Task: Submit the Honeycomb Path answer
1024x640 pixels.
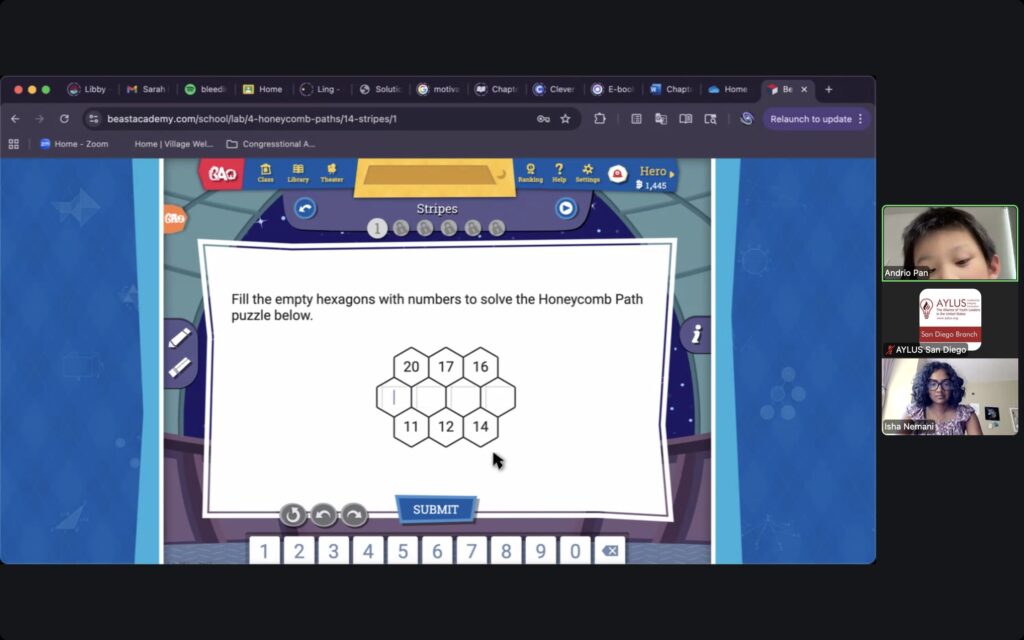Action: [435, 510]
